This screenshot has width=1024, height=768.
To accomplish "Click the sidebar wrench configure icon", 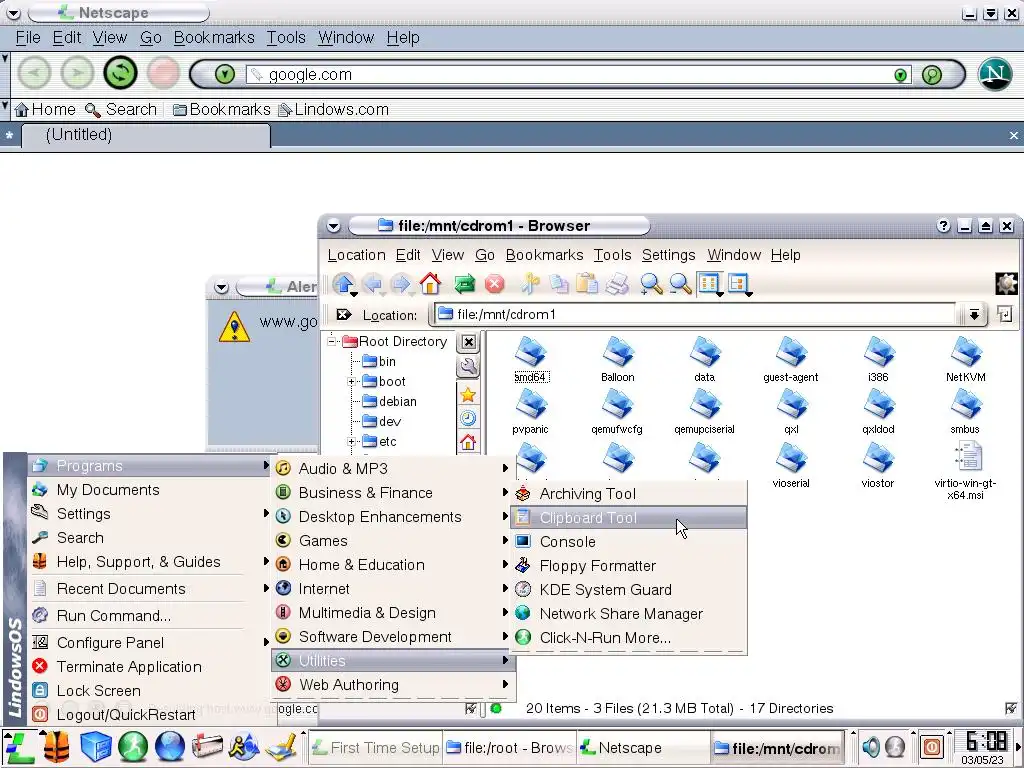I will 468,367.
